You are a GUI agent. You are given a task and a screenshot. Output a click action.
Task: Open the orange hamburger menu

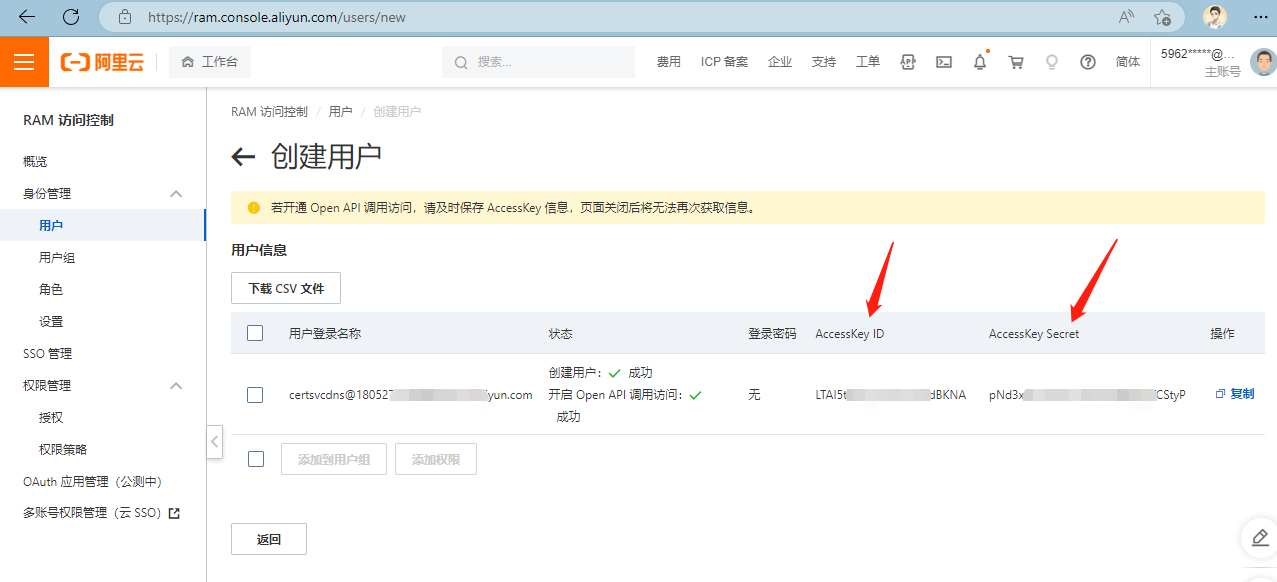click(x=24, y=61)
